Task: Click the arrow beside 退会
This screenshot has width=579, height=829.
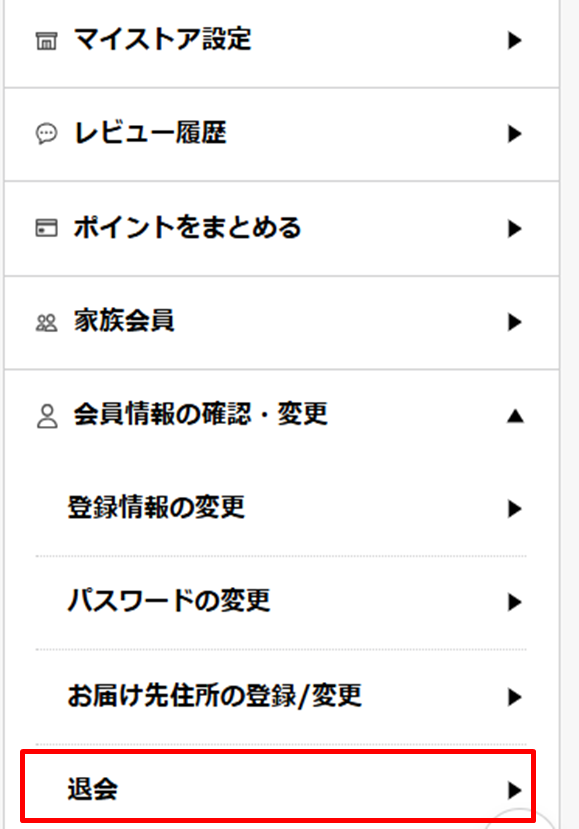Action: [x=514, y=790]
